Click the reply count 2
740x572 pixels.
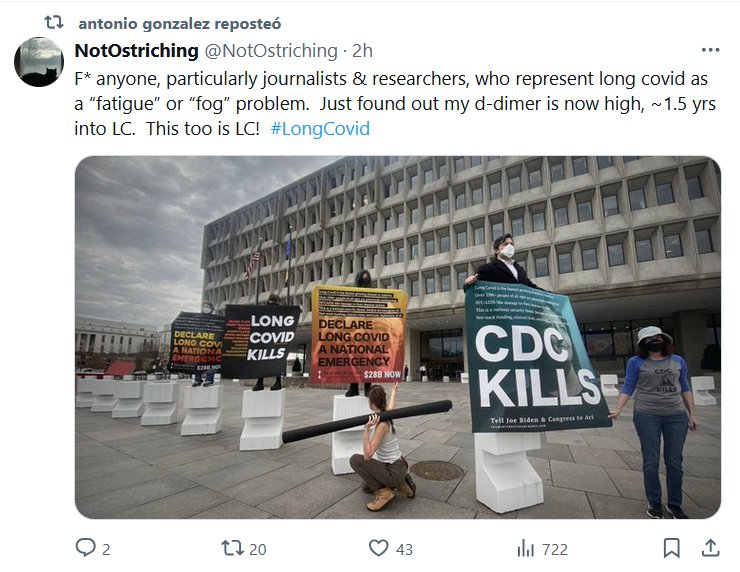pyautogui.click(x=106, y=549)
